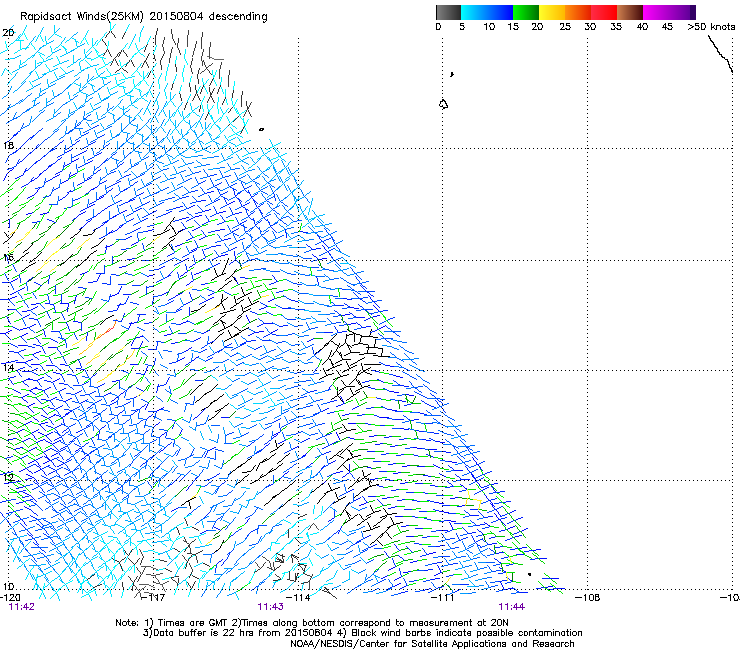Click the green 15-20 knots legend swatch
The height and width of the screenshot is (650, 740).
526,12
